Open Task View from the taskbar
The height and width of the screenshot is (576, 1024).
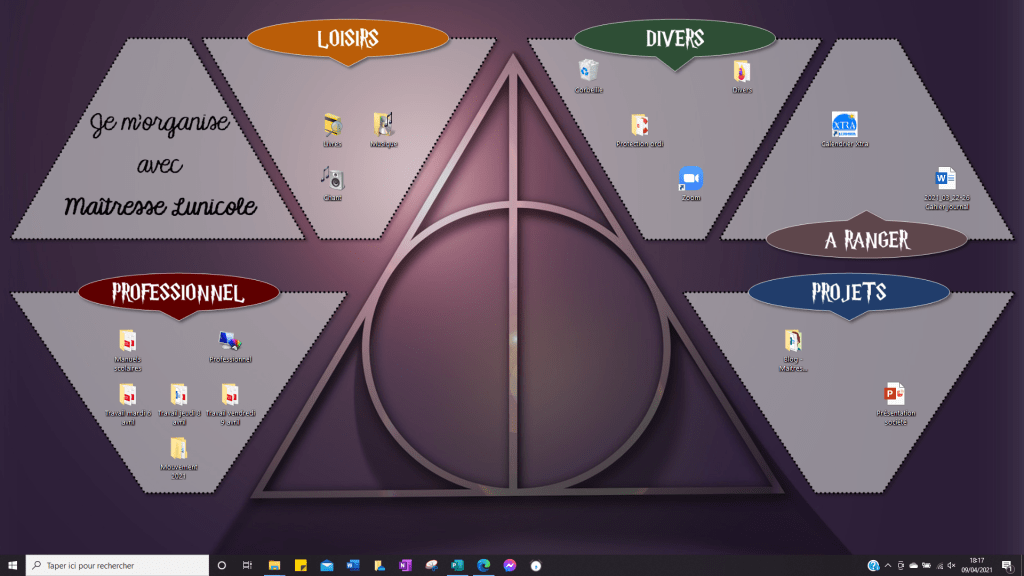(x=247, y=565)
